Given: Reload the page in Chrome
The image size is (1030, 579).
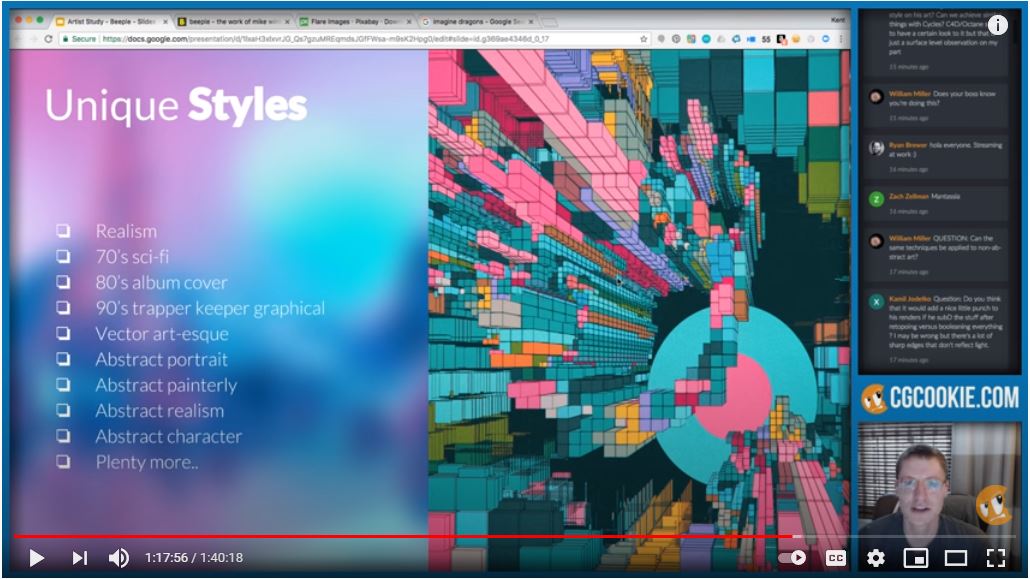Looking at the screenshot, I should tap(48, 39).
